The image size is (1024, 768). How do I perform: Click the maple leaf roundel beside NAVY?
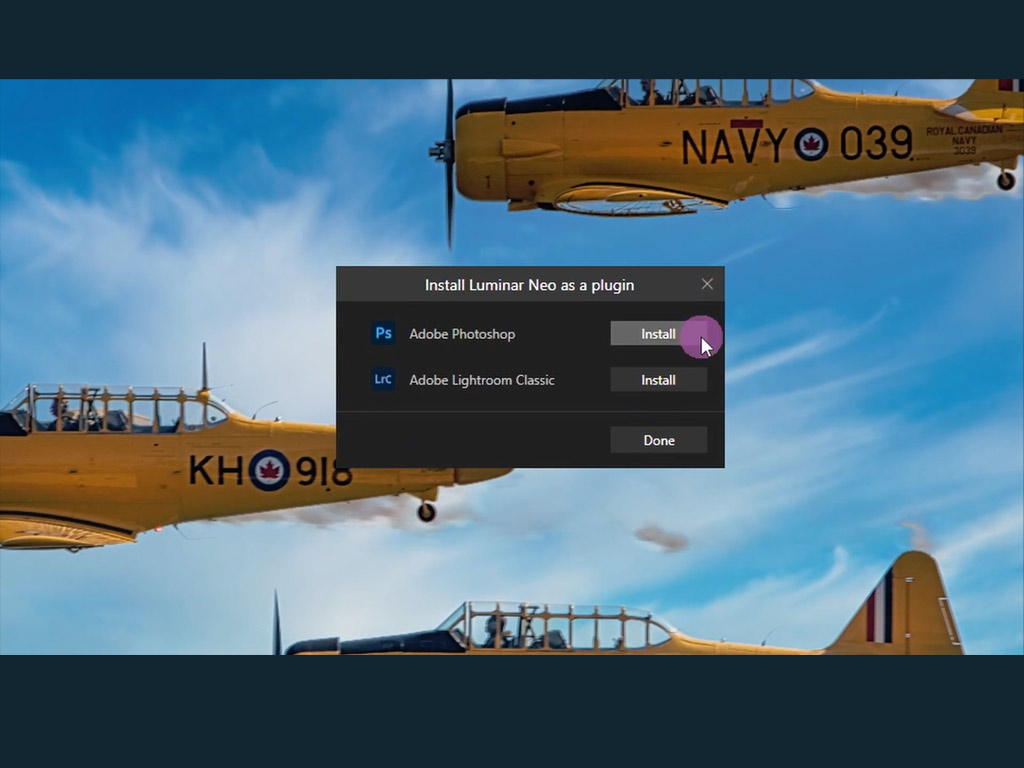coord(811,144)
